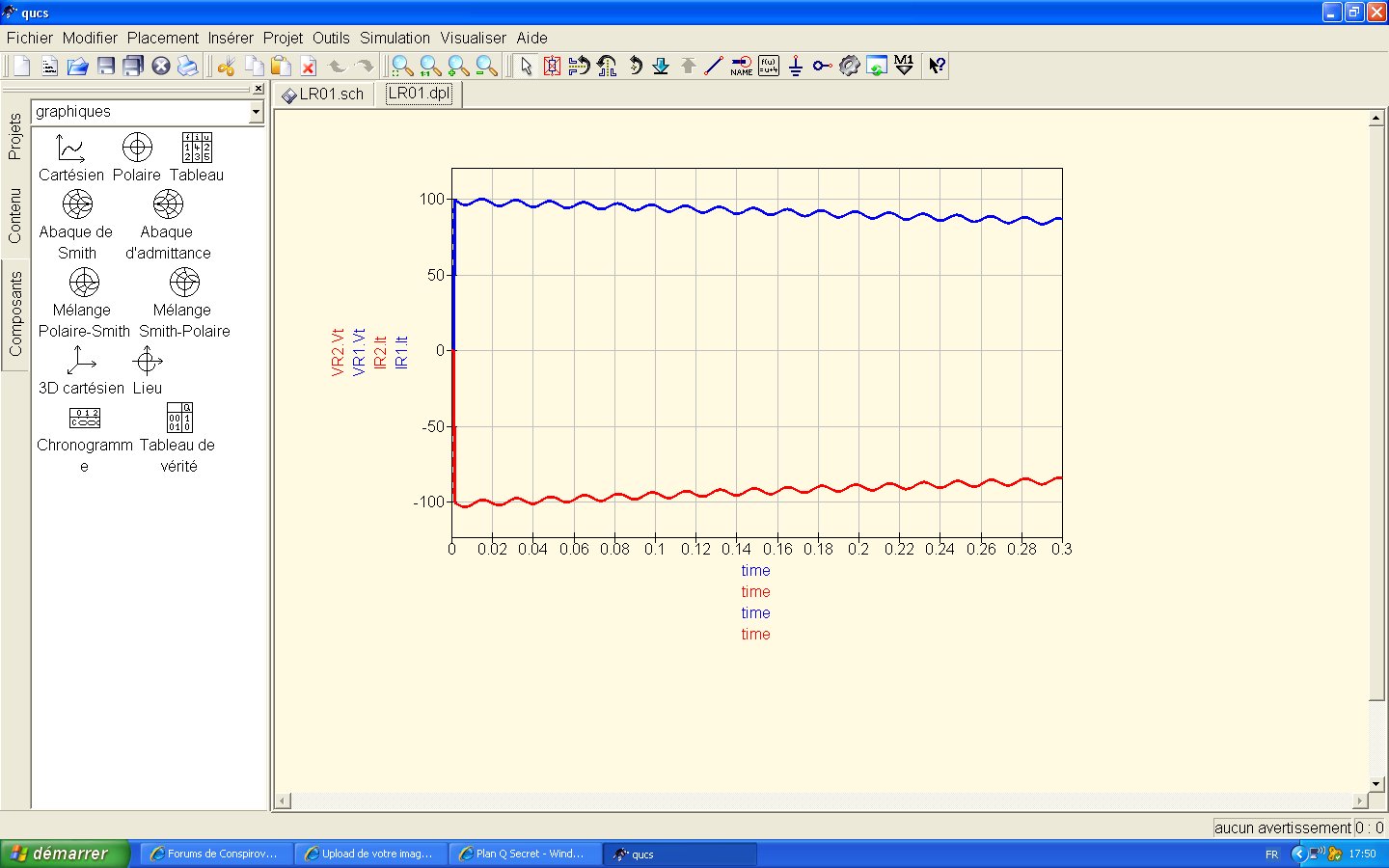Screen dimensions: 1389x868
Task: Deactivate/activate component icon
Action: 552,66
